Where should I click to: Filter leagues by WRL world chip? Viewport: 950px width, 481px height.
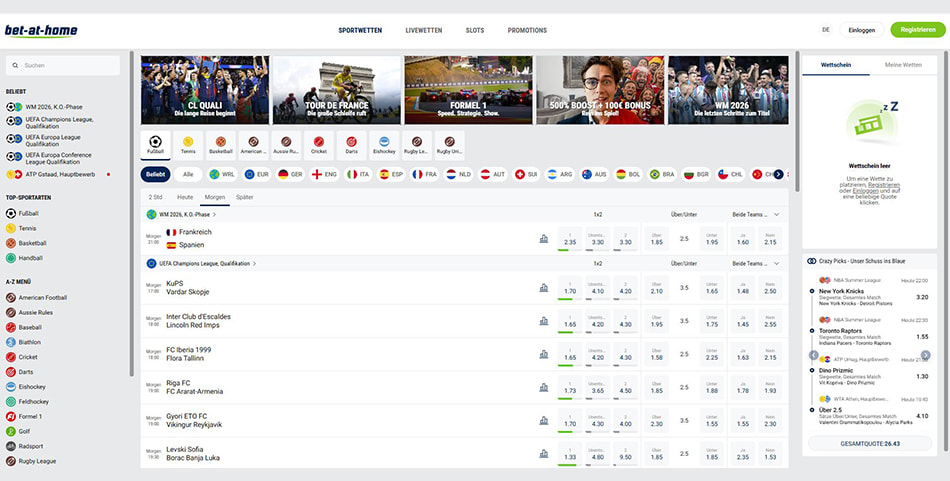[x=222, y=174]
